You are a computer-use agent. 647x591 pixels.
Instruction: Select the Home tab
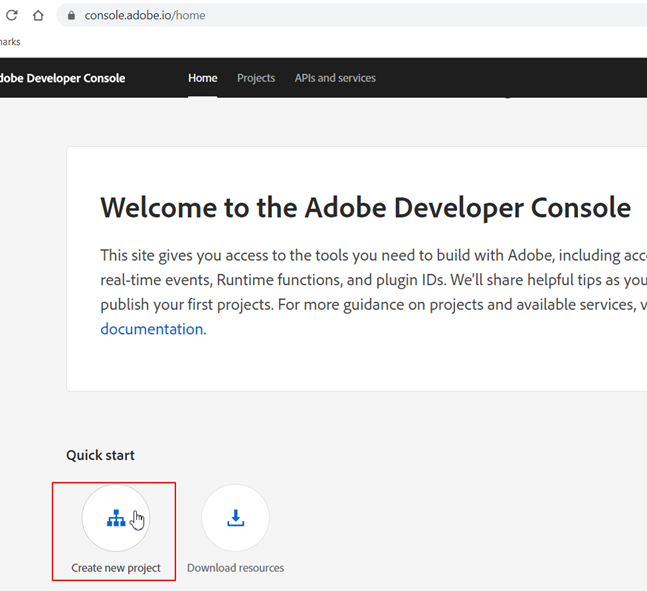[203, 78]
